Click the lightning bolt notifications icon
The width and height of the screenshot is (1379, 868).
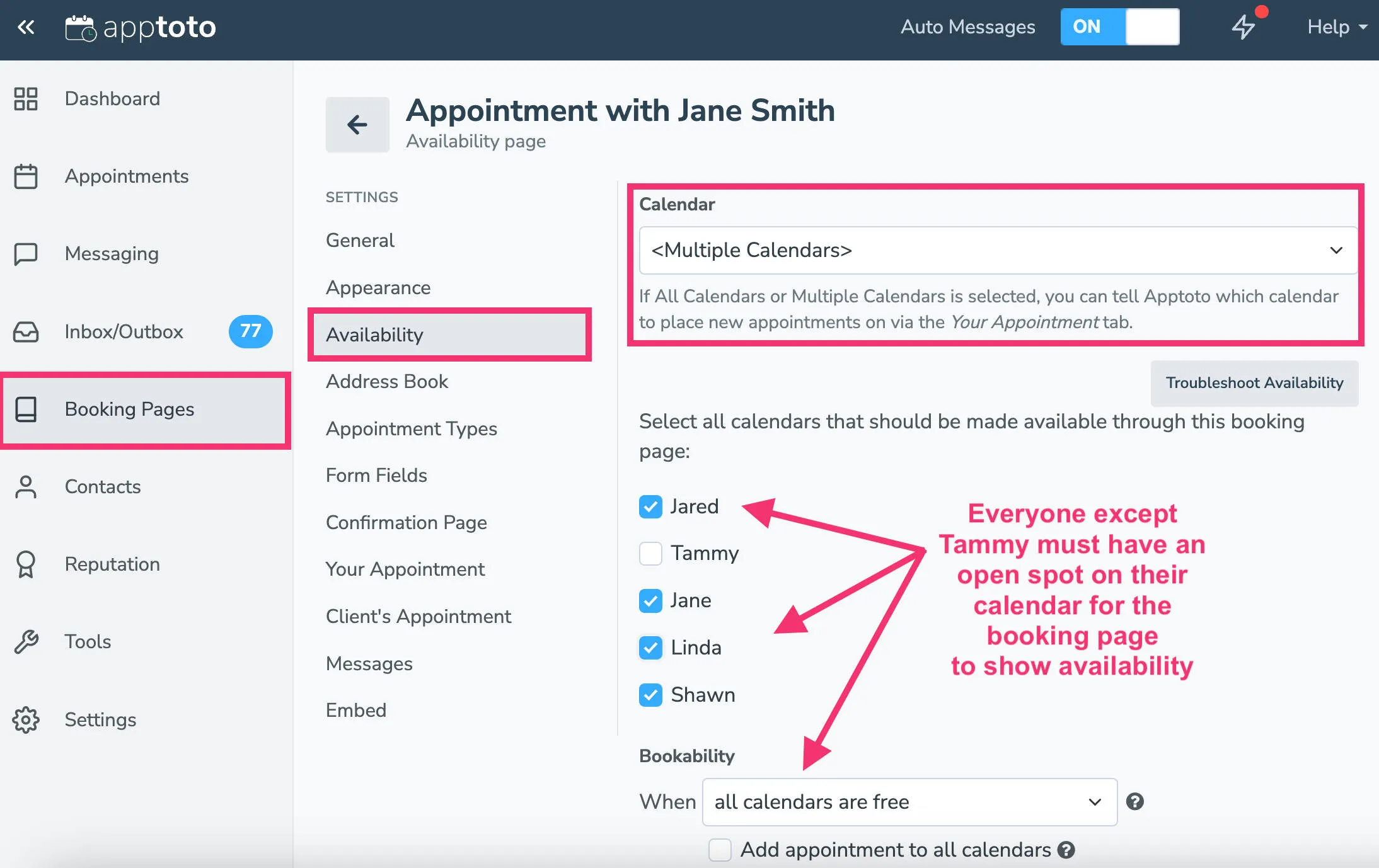(1245, 26)
